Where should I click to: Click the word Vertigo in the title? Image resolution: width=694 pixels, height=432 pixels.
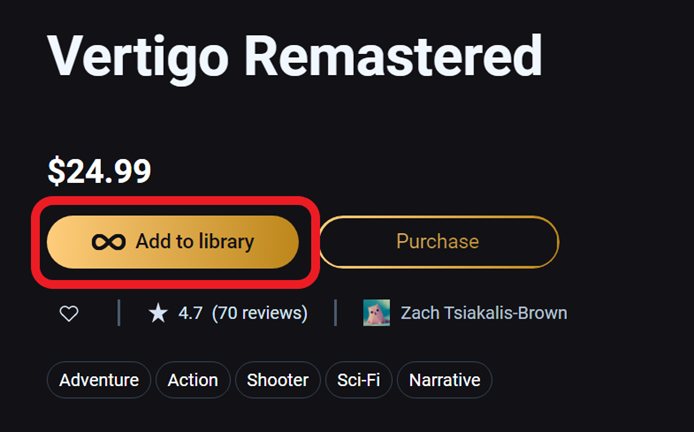click(x=138, y=58)
